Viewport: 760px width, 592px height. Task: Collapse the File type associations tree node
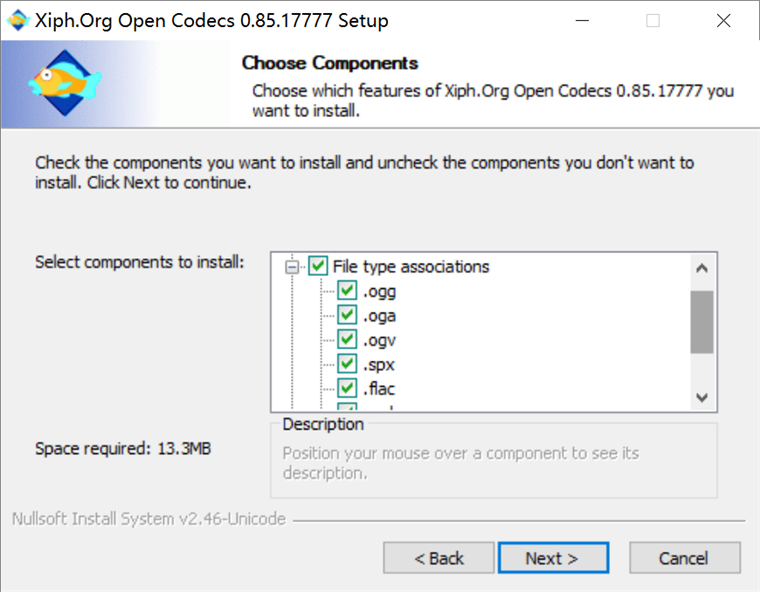292,267
